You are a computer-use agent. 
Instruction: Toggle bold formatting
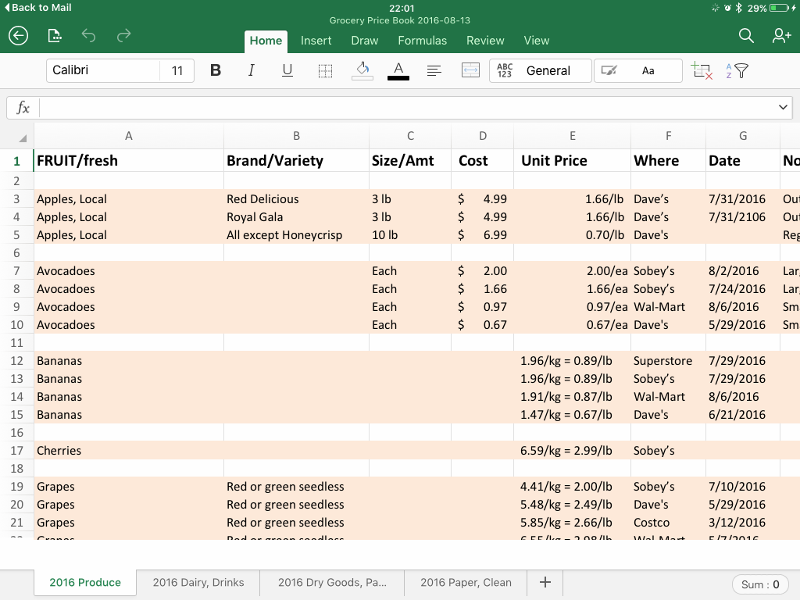pos(215,71)
